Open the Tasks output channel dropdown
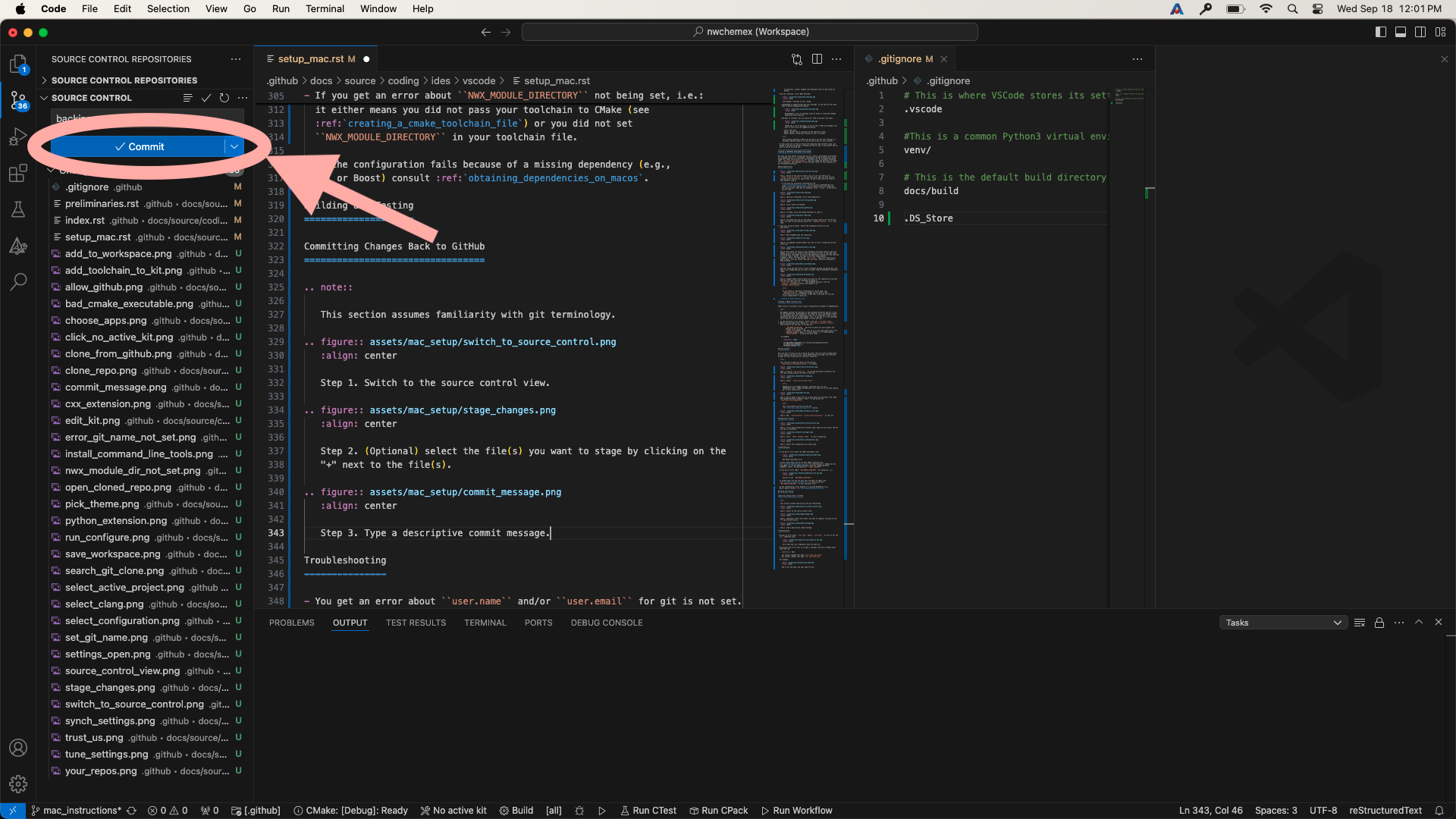Screen dimensions: 1456x819 1283,623
